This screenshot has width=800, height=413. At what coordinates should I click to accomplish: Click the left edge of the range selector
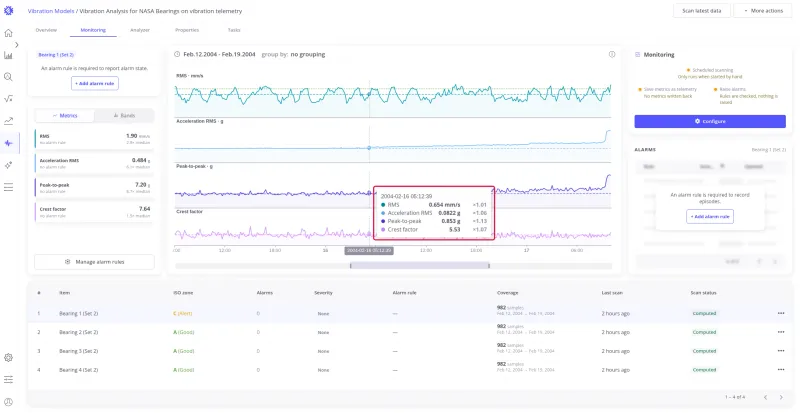tap(351, 266)
